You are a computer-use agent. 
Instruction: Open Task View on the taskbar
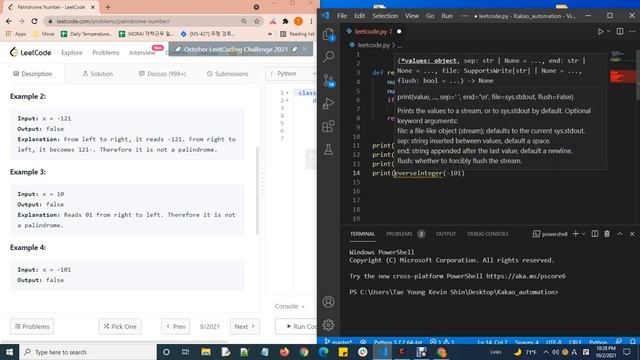(x=185, y=352)
